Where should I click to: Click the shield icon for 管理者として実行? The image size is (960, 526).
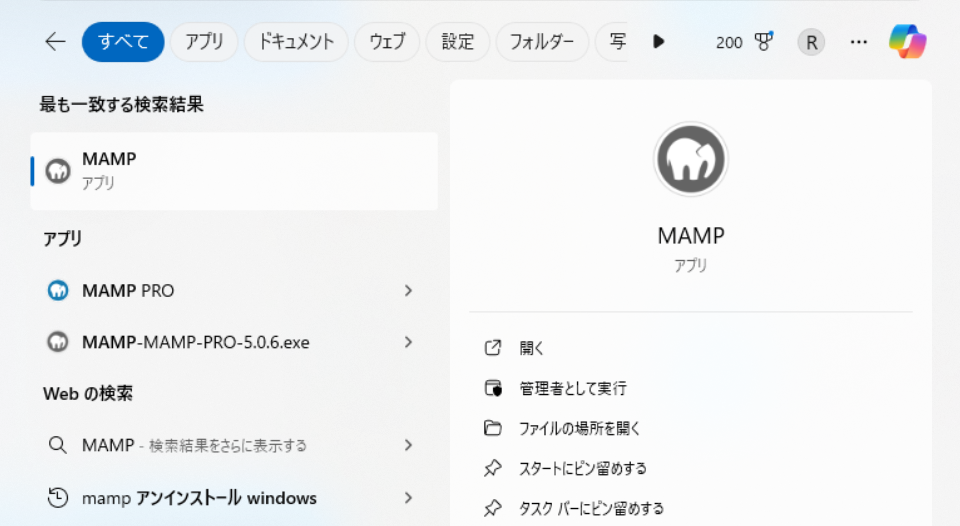[x=493, y=388]
